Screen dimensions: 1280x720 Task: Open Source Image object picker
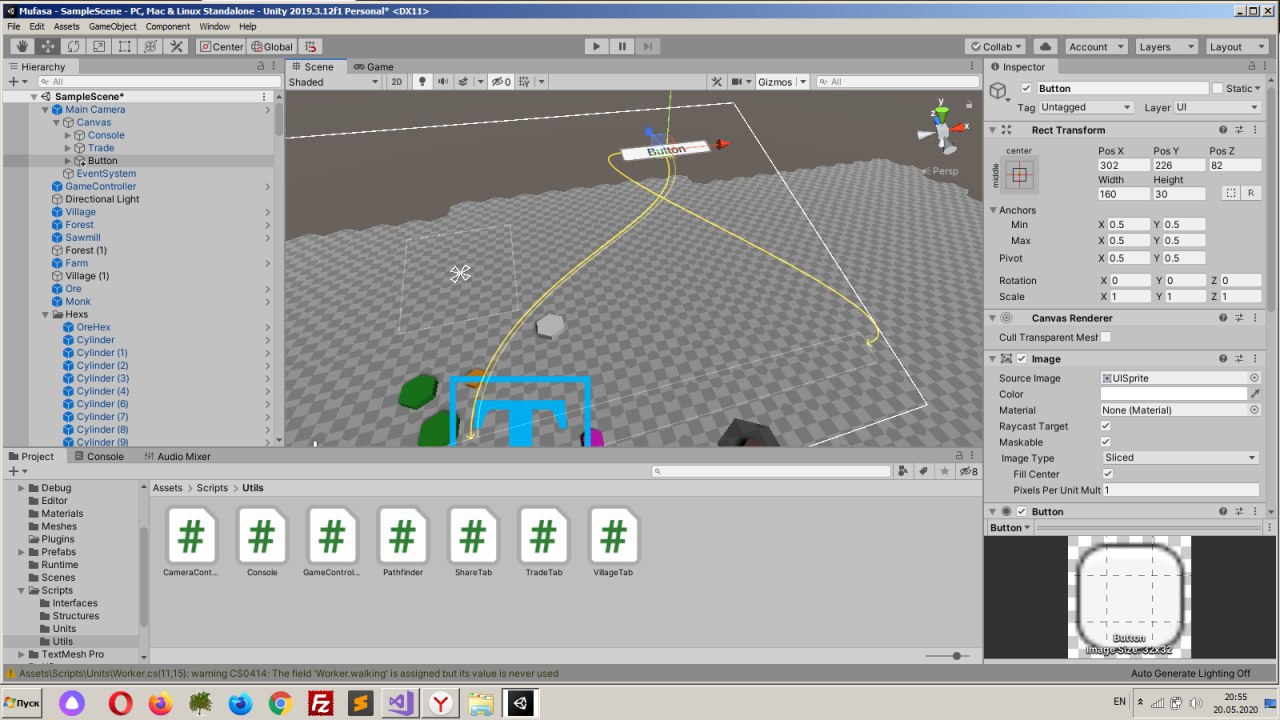[1254, 378]
